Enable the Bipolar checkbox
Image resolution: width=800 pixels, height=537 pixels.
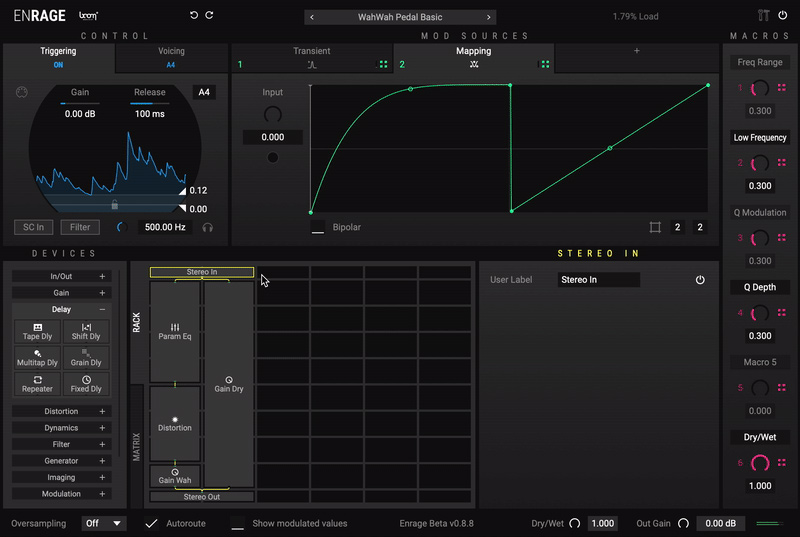318,227
